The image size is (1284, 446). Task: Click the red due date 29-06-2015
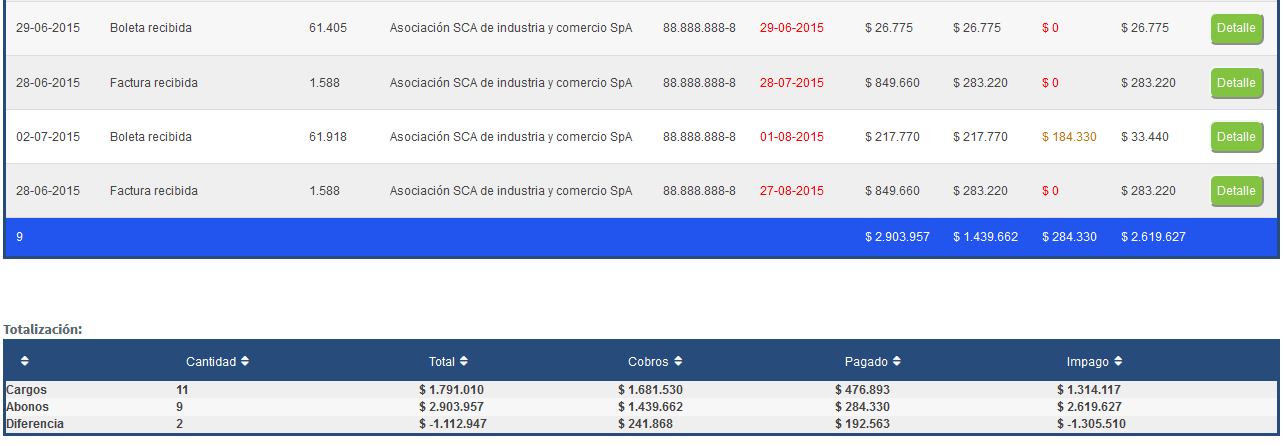pyautogui.click(x=791, y=28)
